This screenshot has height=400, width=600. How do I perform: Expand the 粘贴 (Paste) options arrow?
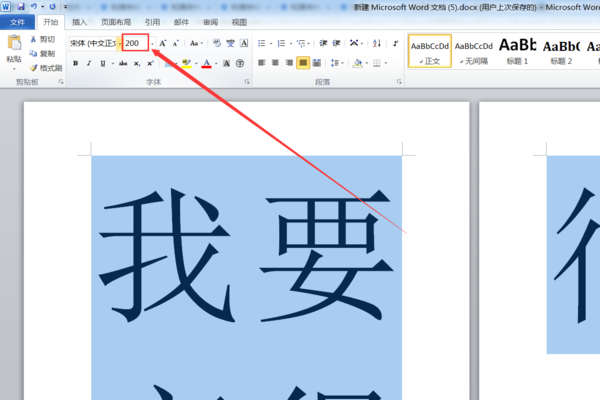[x=14, y=69]
